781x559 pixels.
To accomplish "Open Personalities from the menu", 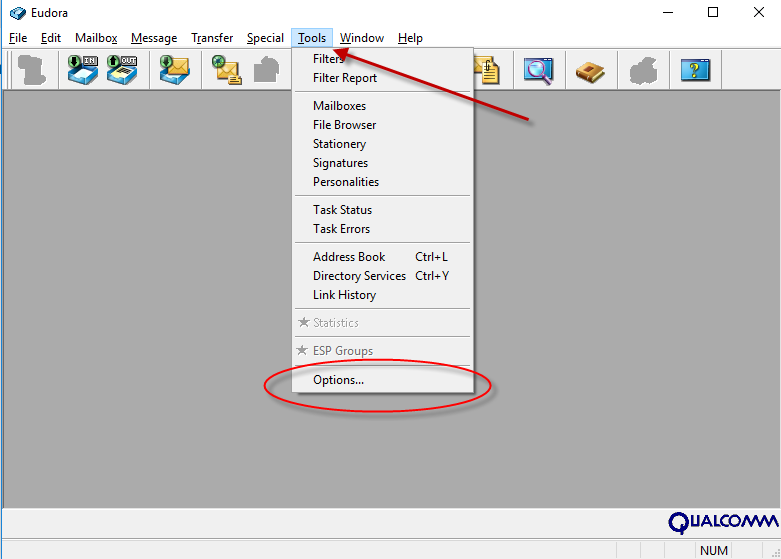I will [383, 182].
